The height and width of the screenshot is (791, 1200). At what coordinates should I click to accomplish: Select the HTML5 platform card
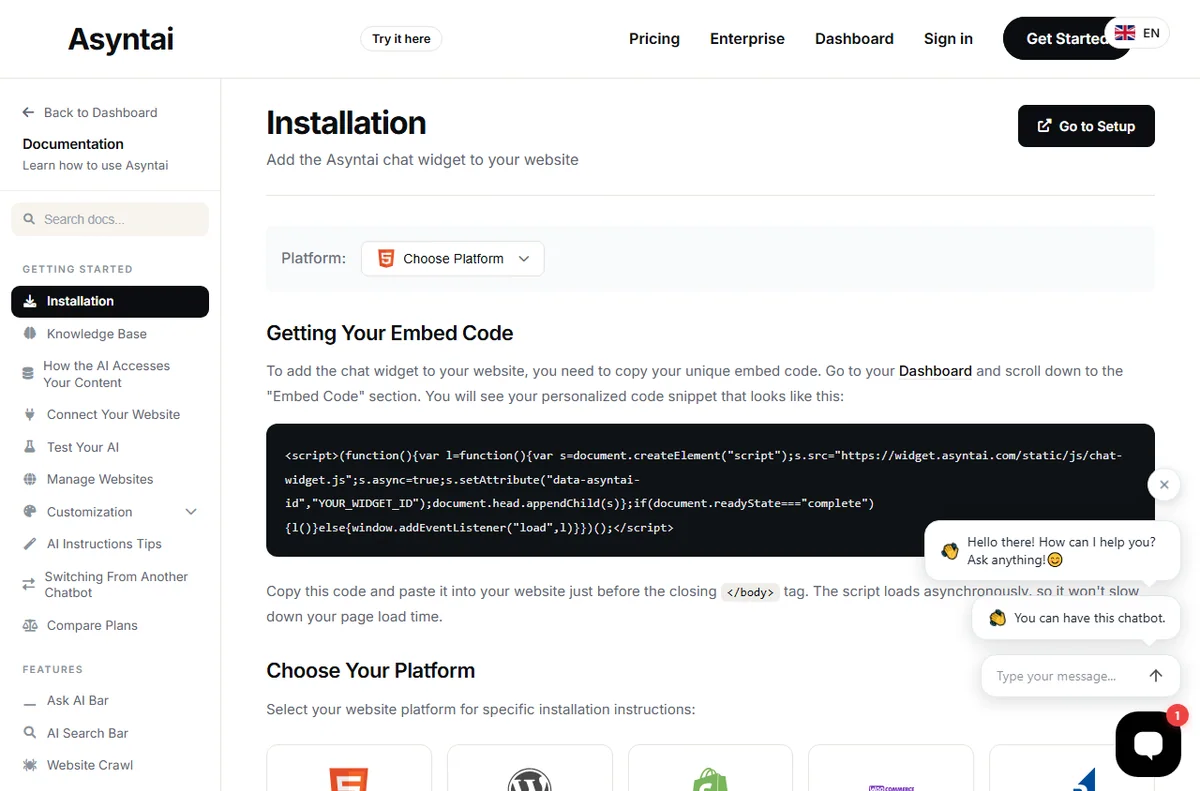pos(349,768)
